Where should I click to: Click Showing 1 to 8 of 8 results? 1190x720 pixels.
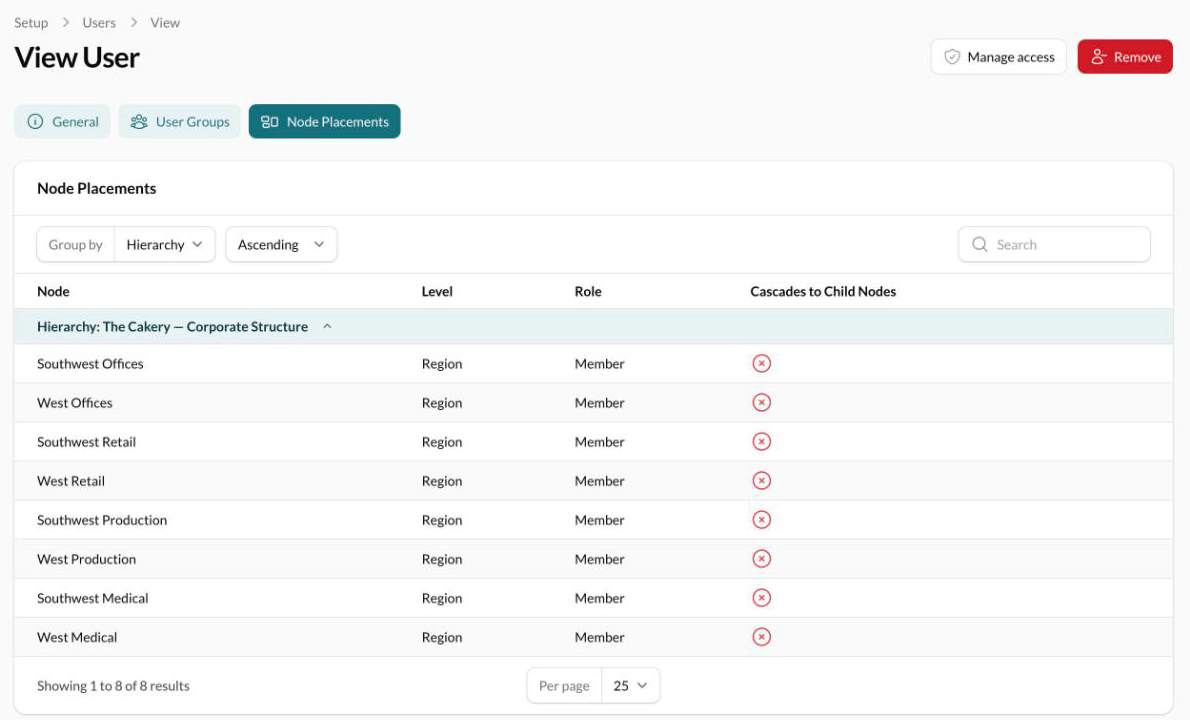pos(113,686)
